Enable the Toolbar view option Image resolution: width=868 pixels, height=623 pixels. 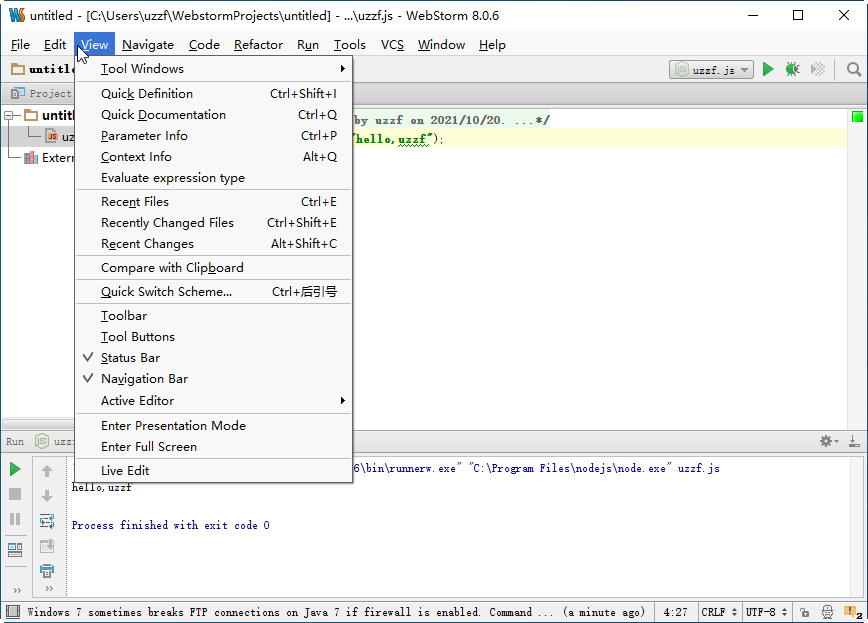213,316
